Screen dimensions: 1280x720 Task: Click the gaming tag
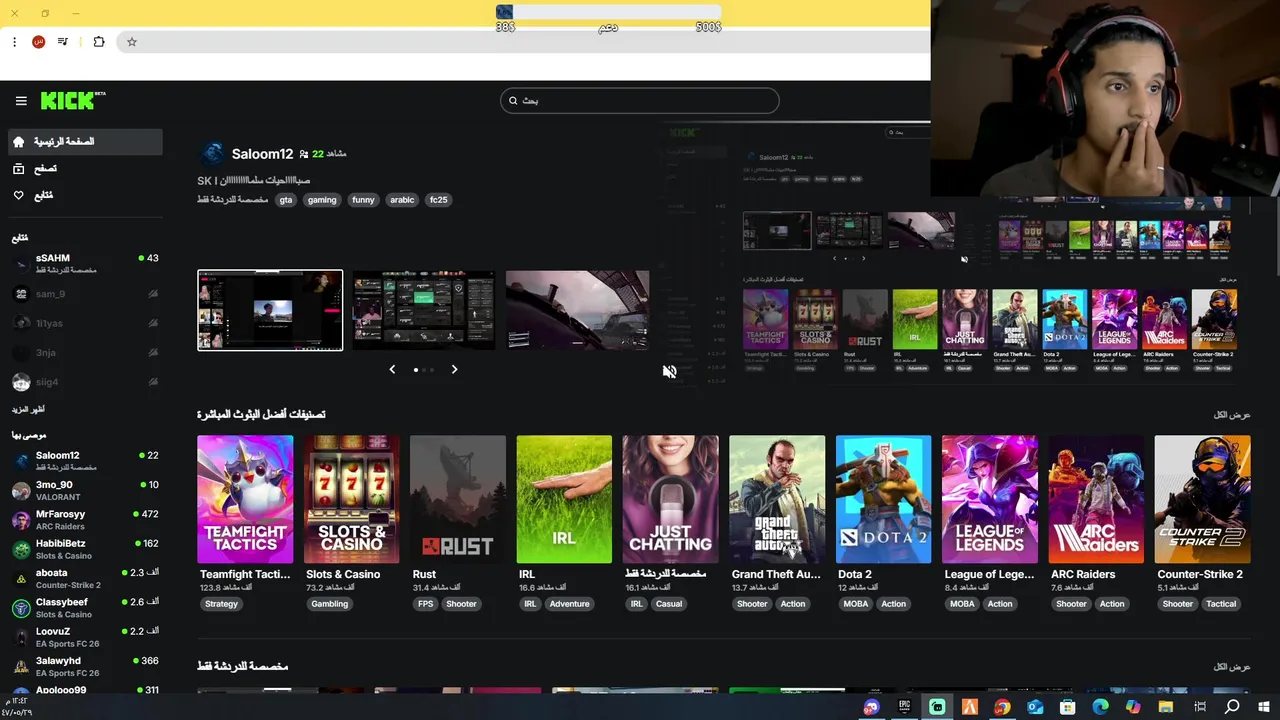click(x=322, y=200)
